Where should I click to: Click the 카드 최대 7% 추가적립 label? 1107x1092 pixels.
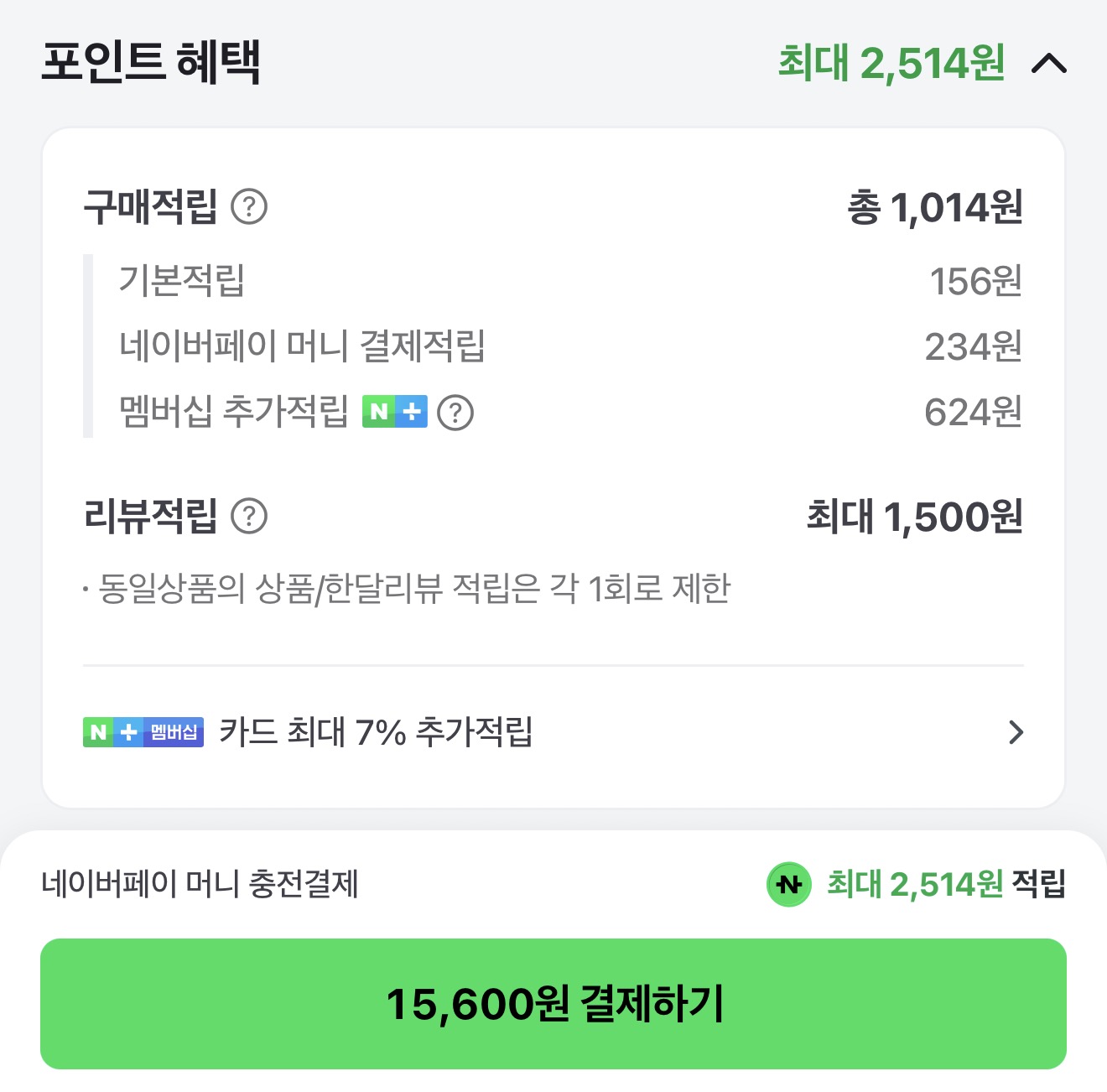tap(377, 732)
